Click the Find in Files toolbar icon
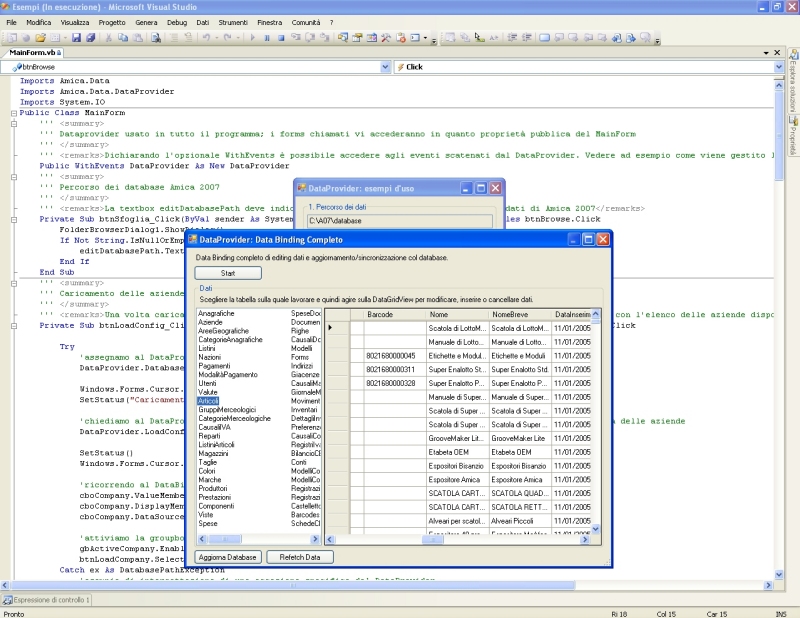This screenshot has width=800, height=618. click(x=156, y=38)
